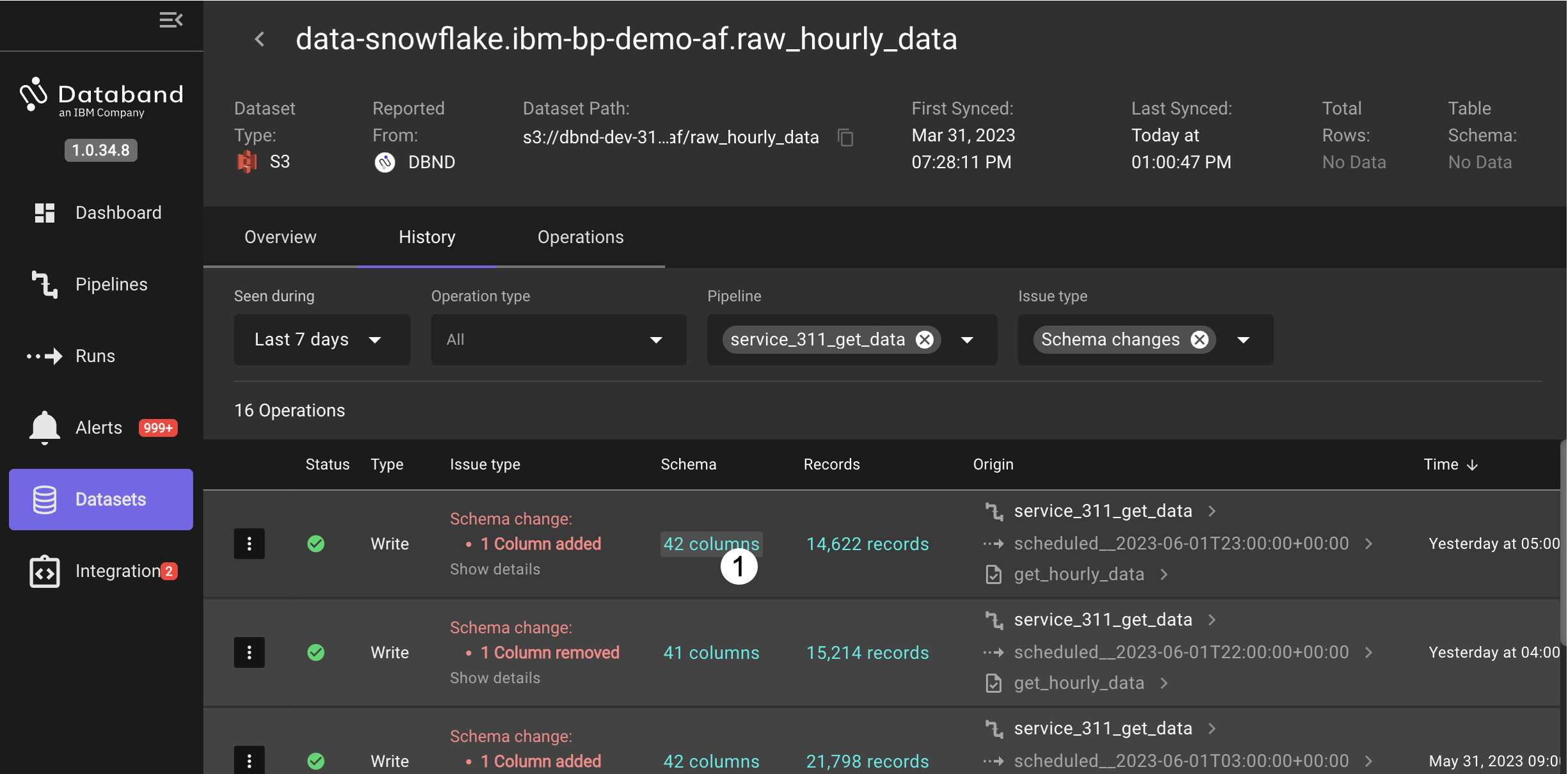Select Datasets navigation icon
This screenshot has height=774, width=1568.
point(41,500)
